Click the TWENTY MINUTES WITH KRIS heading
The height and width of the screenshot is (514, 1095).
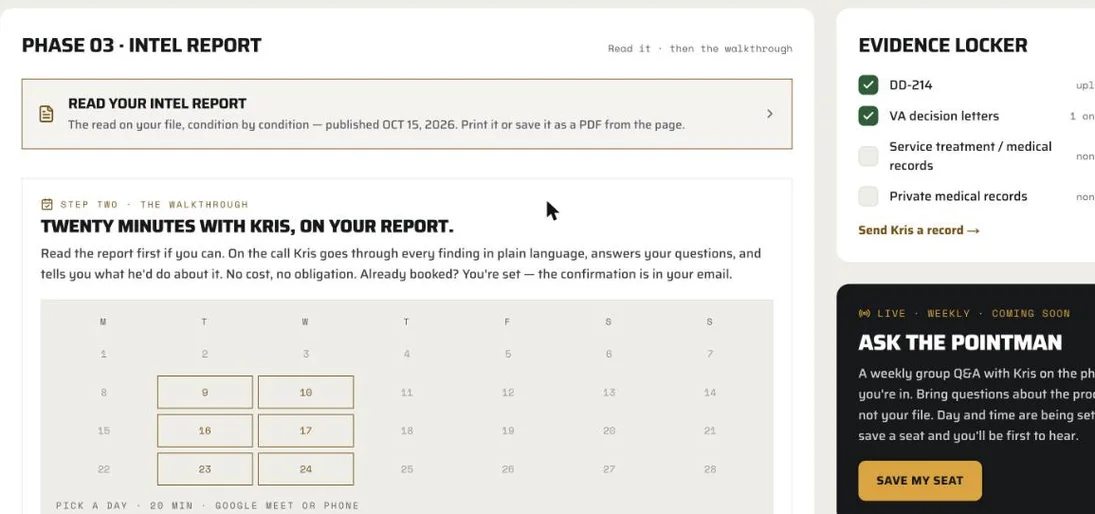coord(247,227)
